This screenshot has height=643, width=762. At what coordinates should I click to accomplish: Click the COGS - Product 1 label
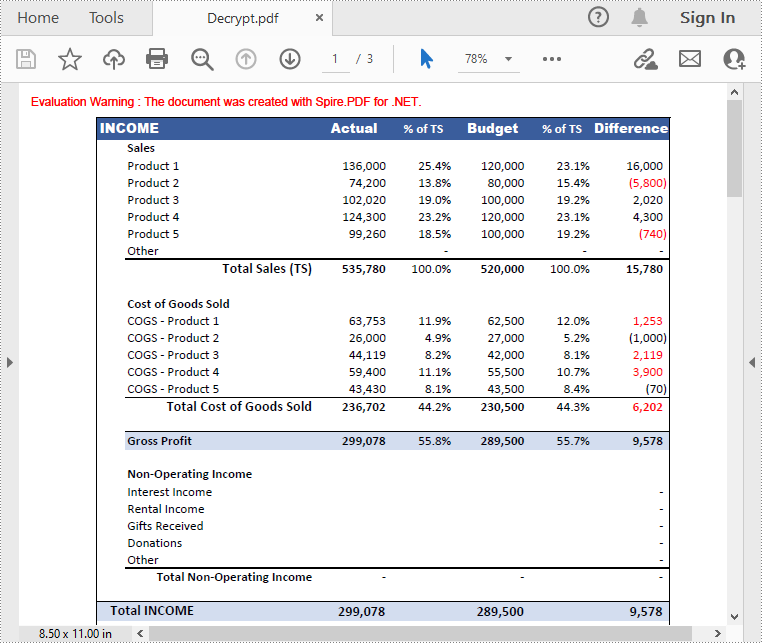click(173, 321)
